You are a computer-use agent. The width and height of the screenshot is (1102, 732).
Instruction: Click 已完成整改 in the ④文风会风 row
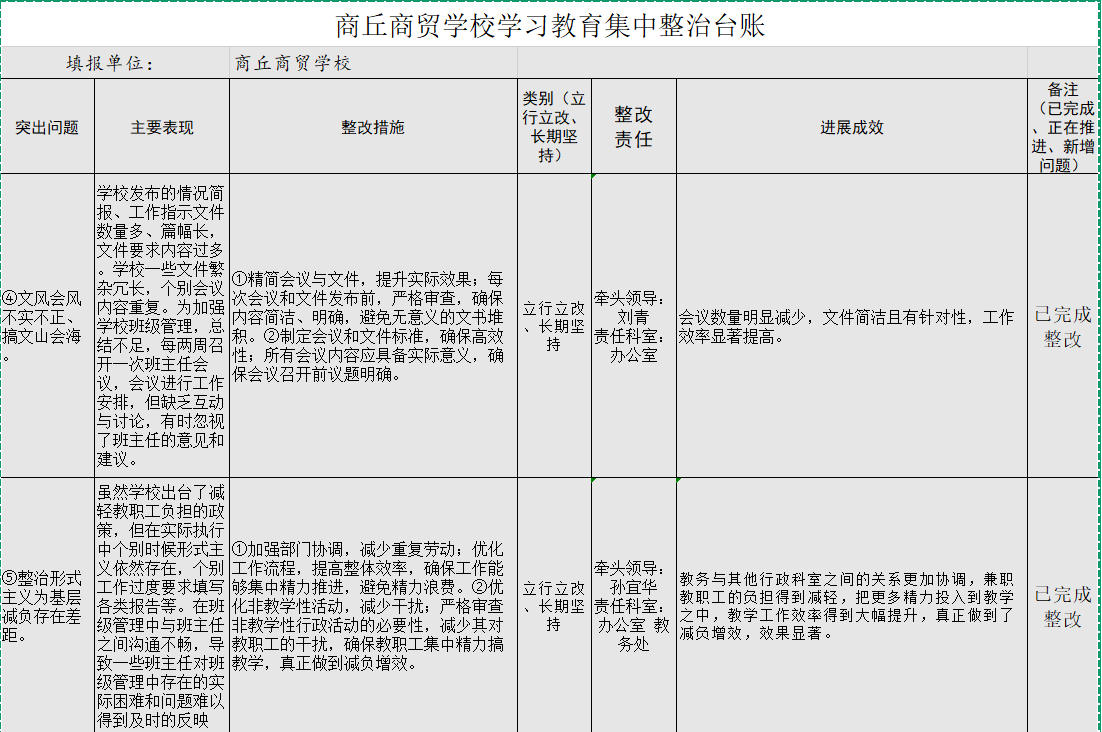point(1063,326)
